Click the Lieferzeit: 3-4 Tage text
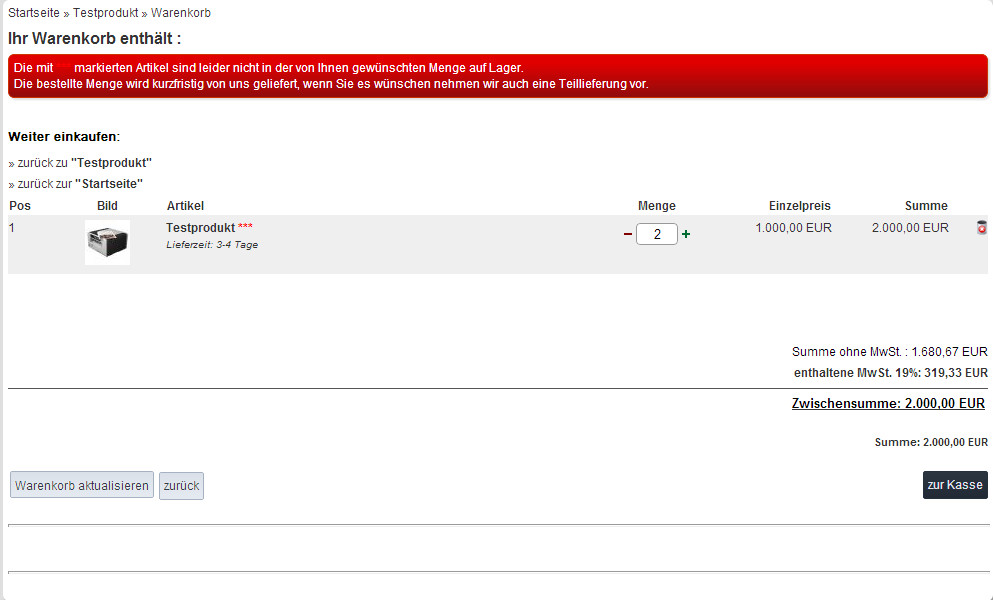Image resolution: width=993 pixels, height=600 pixels. click(x=212, y=244)
